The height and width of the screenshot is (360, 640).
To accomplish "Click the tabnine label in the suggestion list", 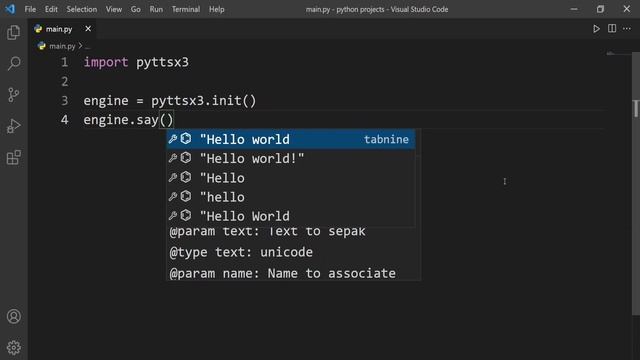I will tap(386, 140).
